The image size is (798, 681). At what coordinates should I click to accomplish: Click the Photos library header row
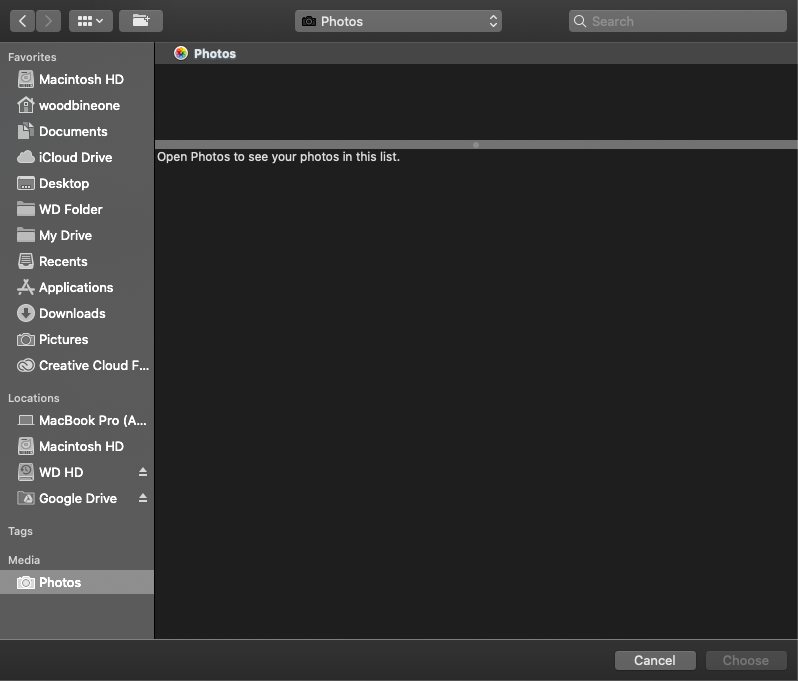[476, 53]
